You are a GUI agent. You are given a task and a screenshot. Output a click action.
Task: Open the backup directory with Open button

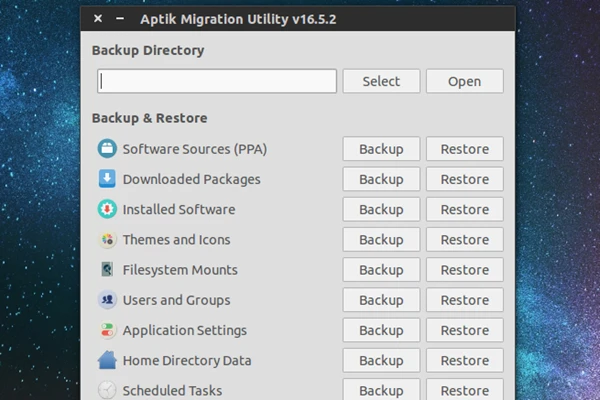[465, 81]
